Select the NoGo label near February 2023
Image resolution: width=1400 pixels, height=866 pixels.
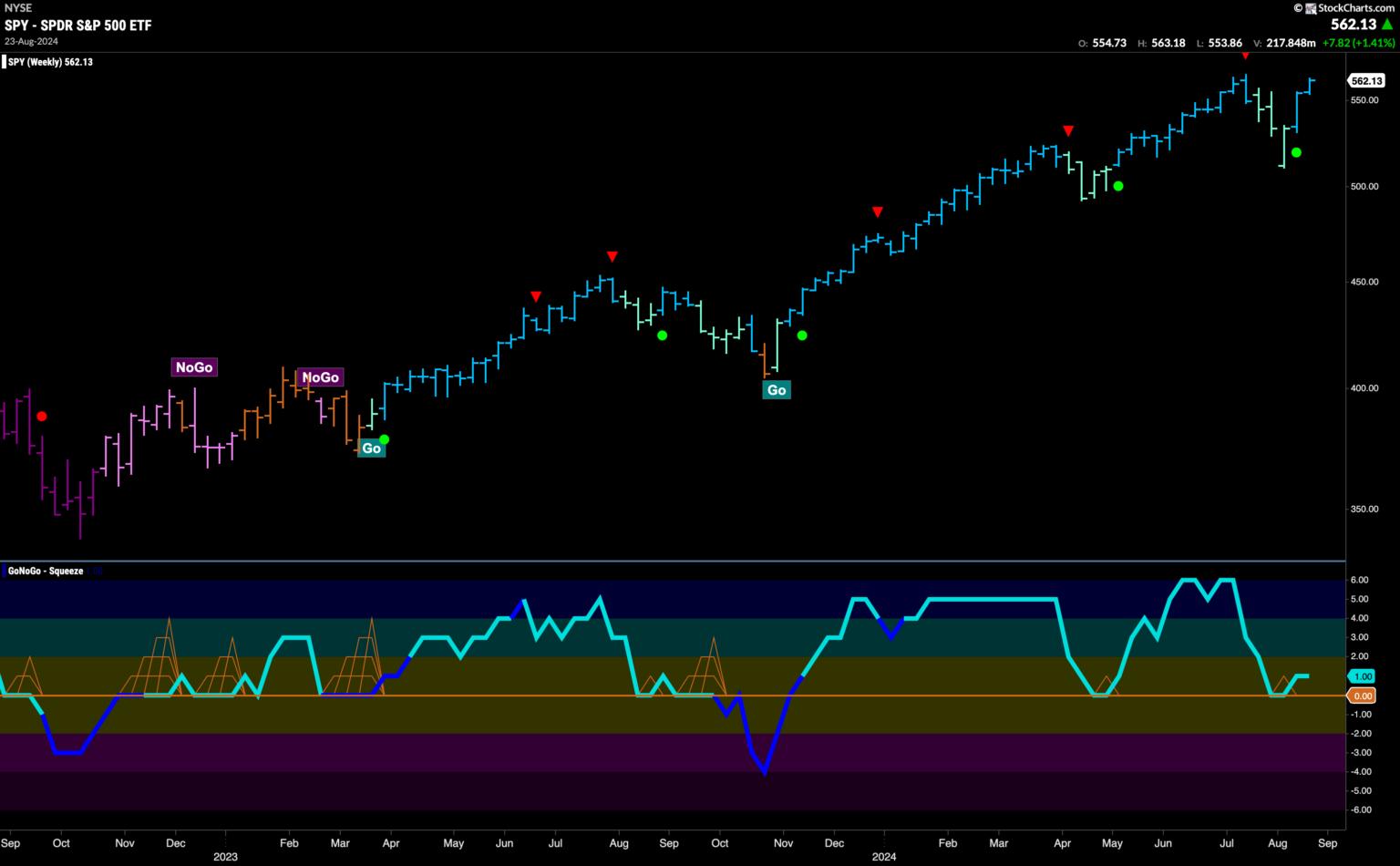pos(320,377)
